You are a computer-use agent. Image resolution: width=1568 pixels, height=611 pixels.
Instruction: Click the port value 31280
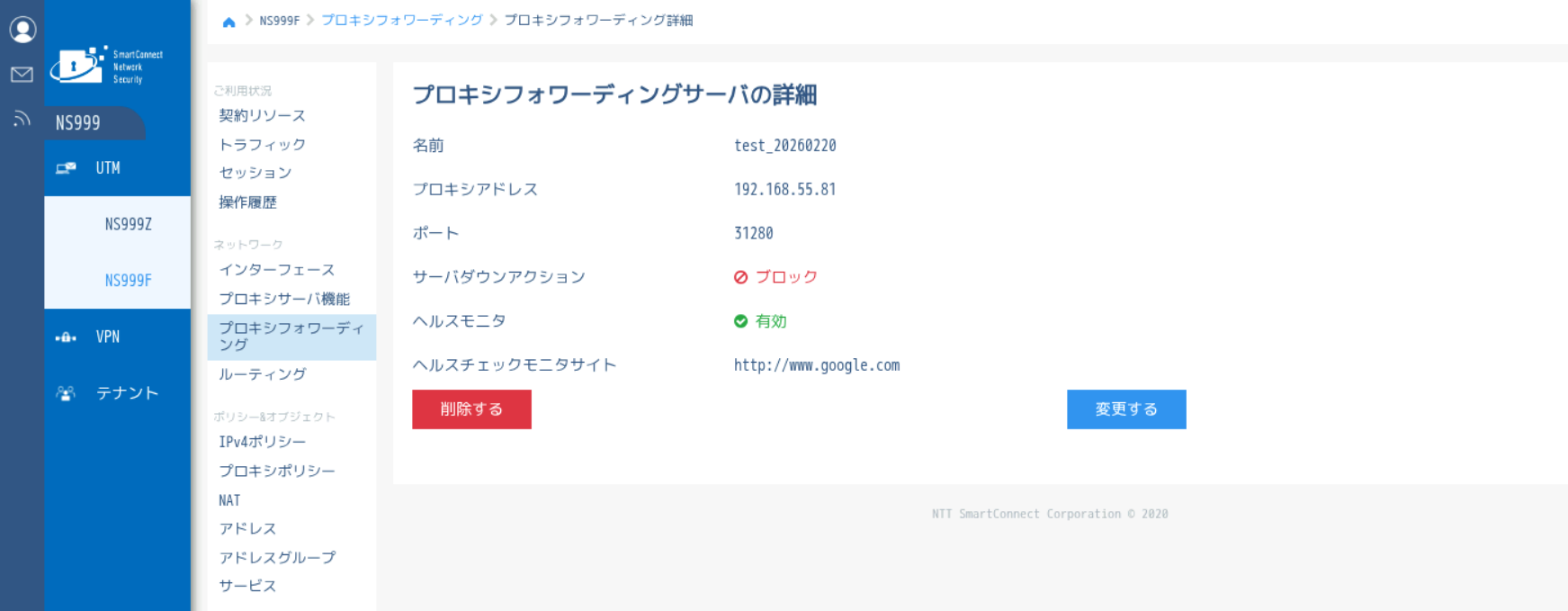pos(754,233)
